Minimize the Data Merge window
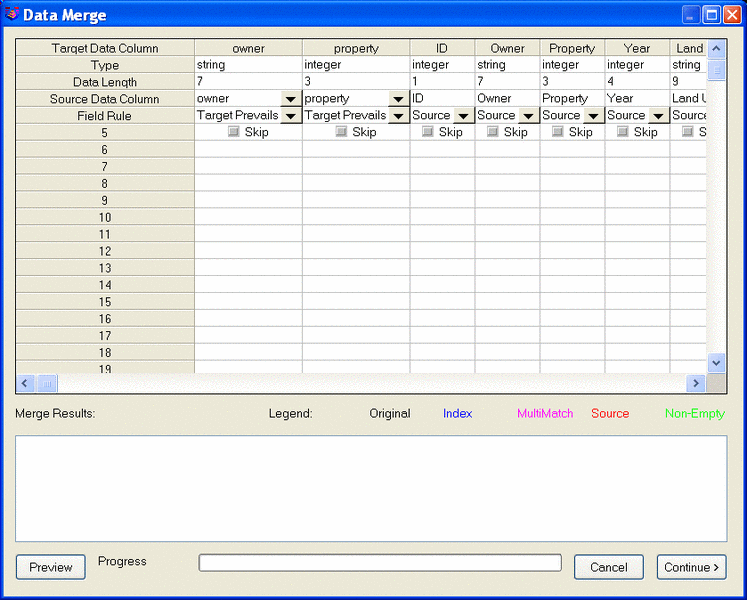The image size is (747, 600). point(691,15)
